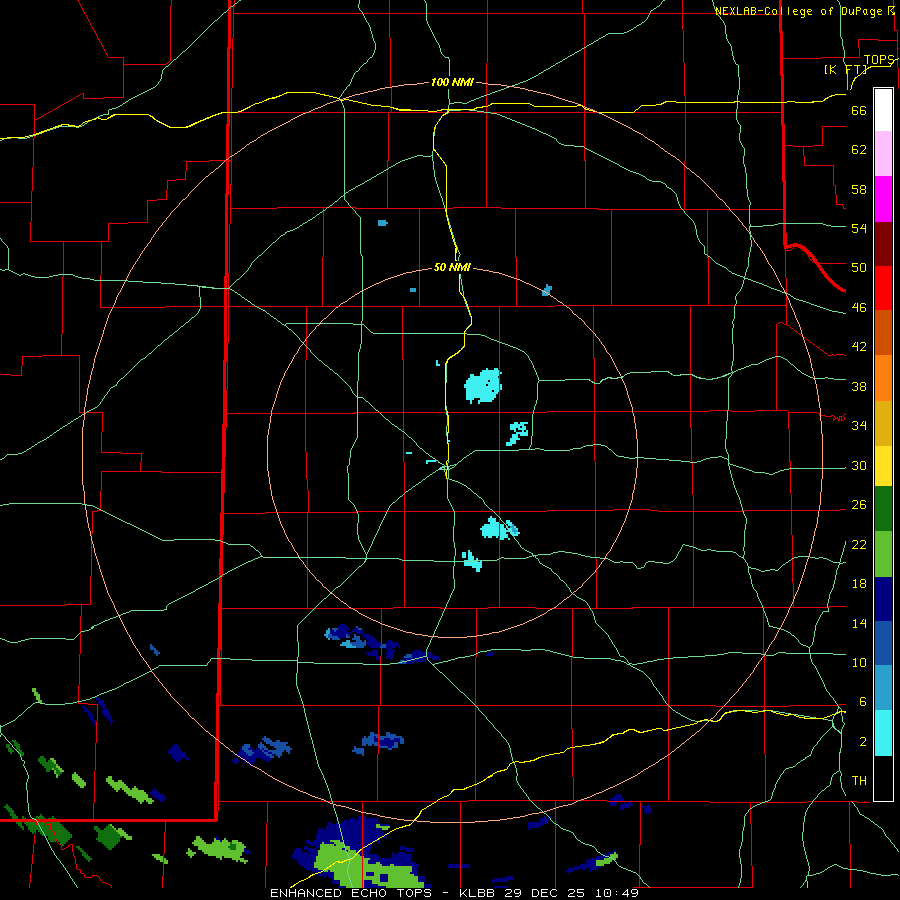Click the '34' legend value
The image size is (900, 900).
[859, 425]
